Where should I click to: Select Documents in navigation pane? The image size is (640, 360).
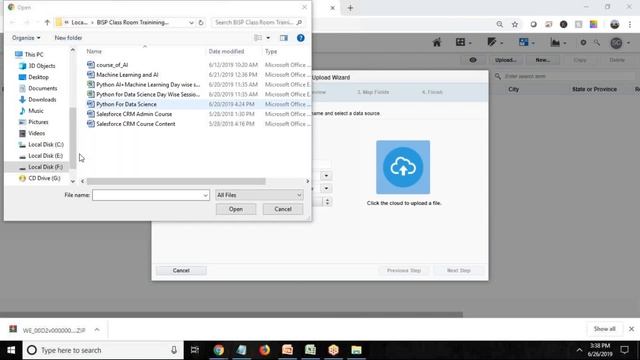(42, 88)
